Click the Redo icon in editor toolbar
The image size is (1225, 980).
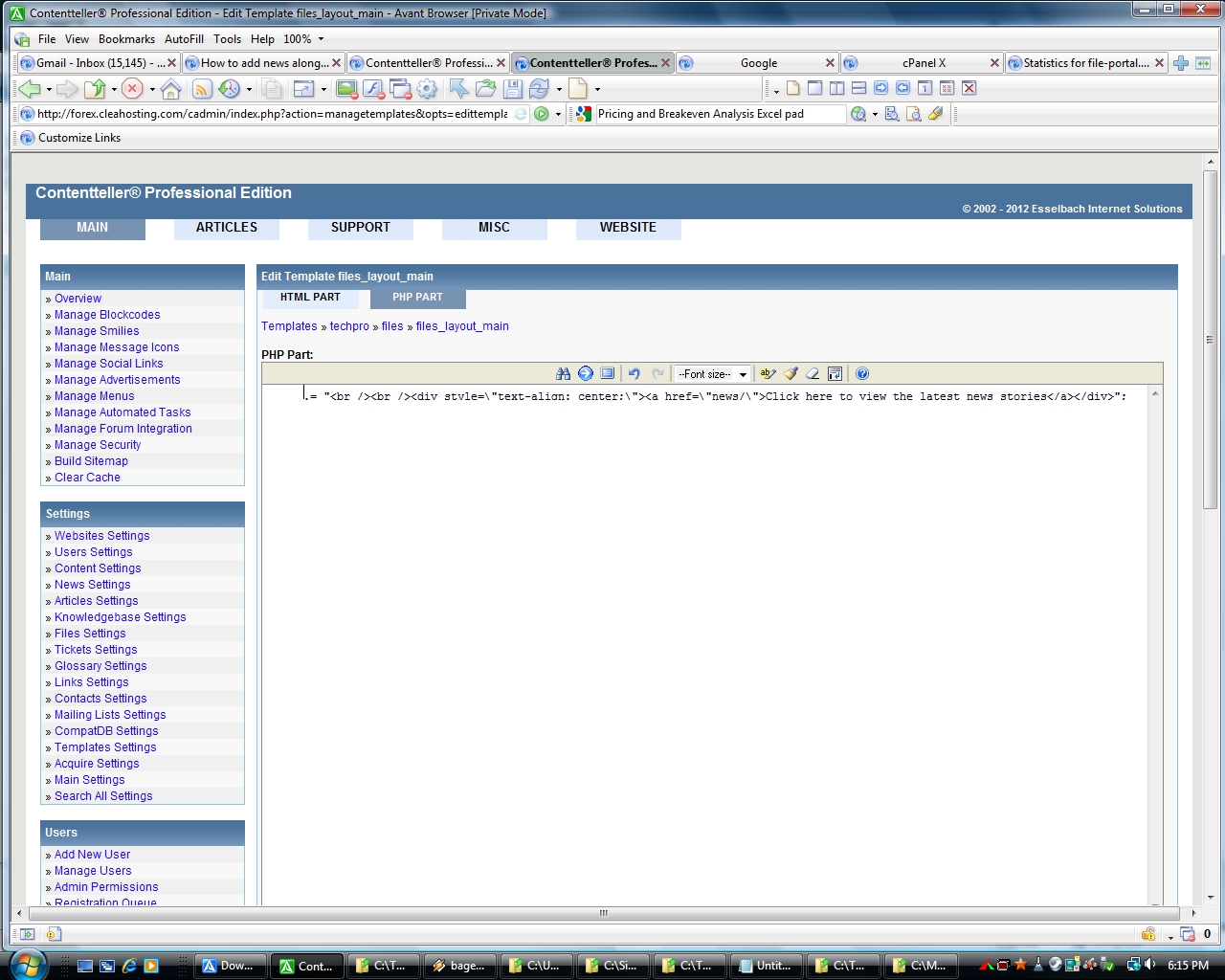[657, 373]
